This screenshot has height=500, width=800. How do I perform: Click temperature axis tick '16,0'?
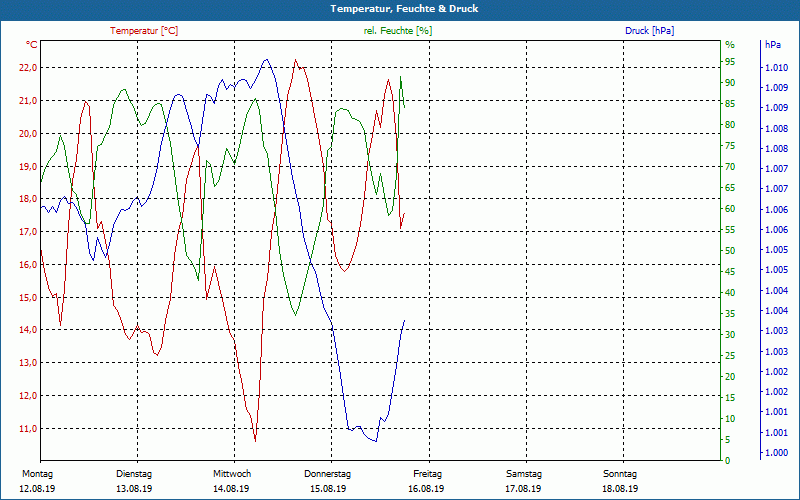[29, 265]
